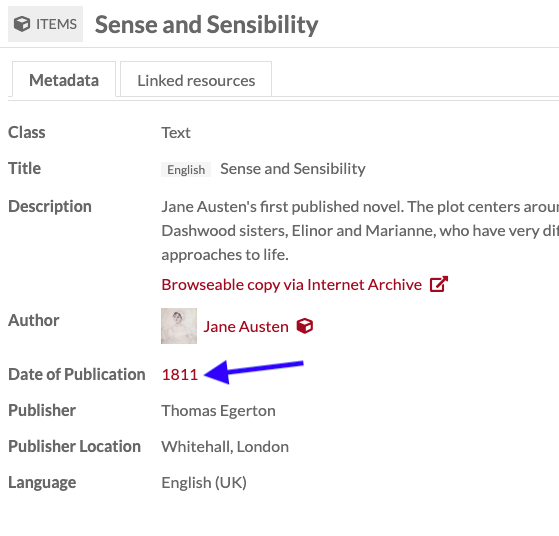Open the Metadata tab

[x=64, y=80]
